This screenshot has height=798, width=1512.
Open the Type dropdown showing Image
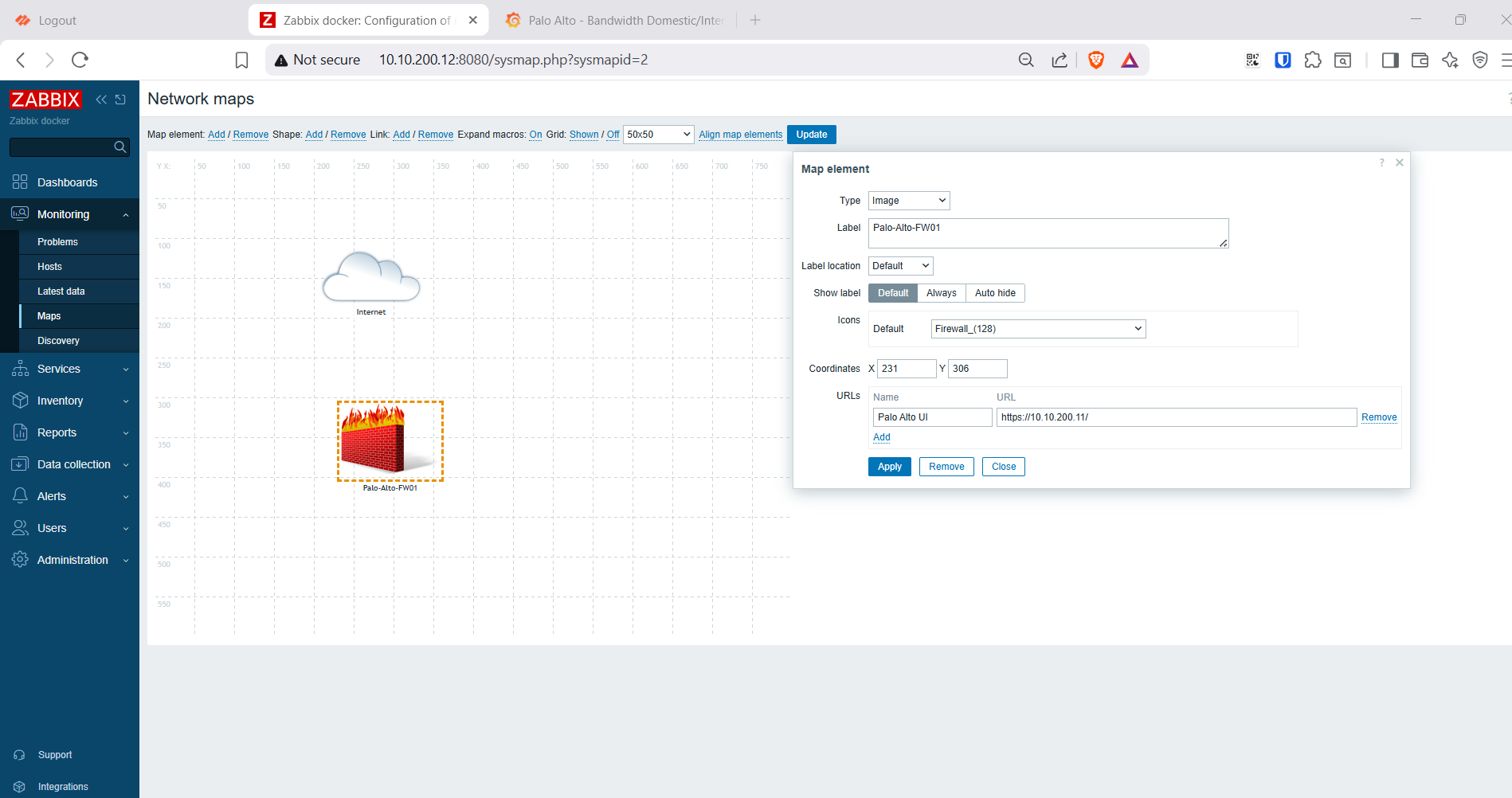pos(909,201)
